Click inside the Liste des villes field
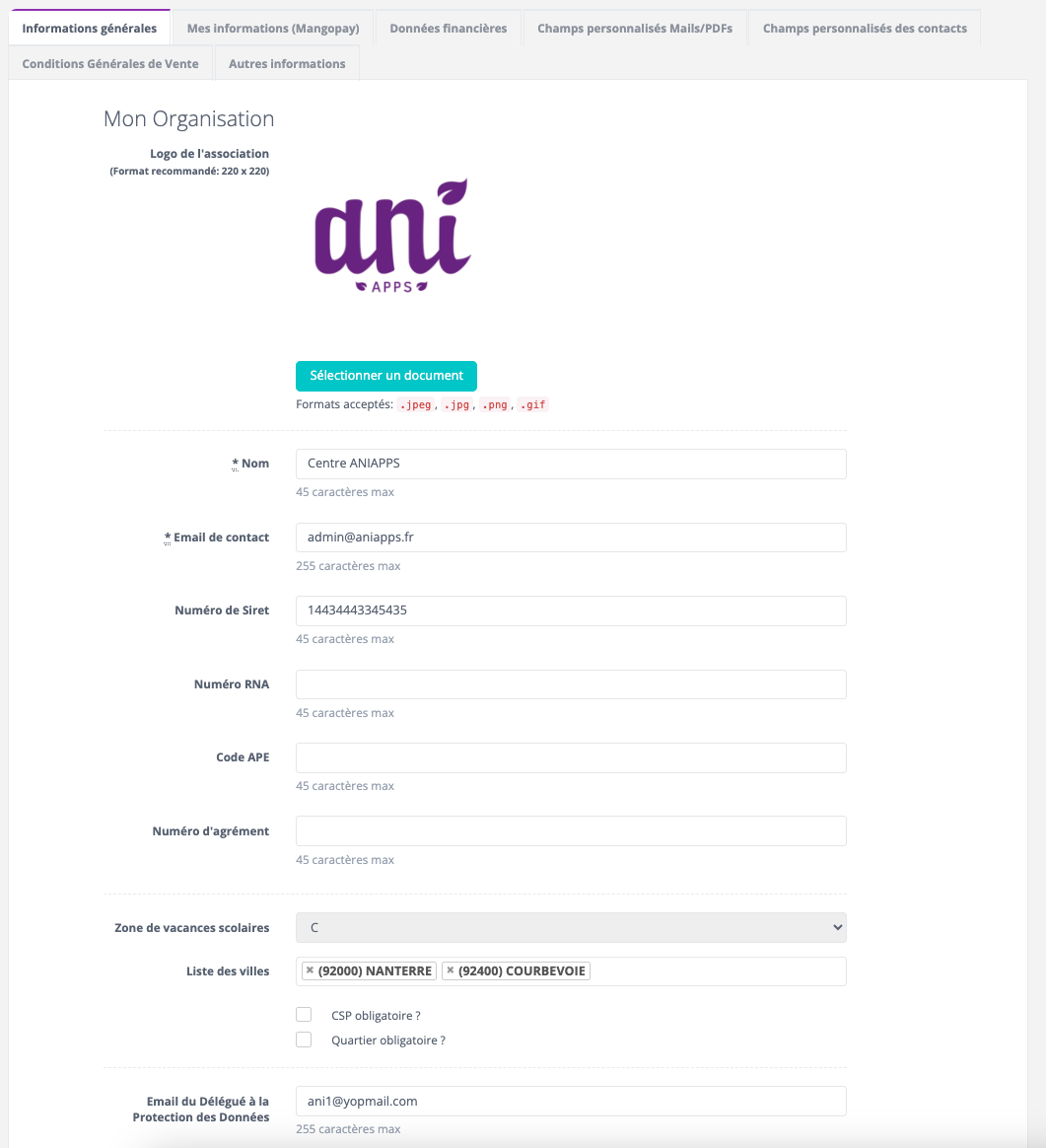 click(x=718, y=971)
